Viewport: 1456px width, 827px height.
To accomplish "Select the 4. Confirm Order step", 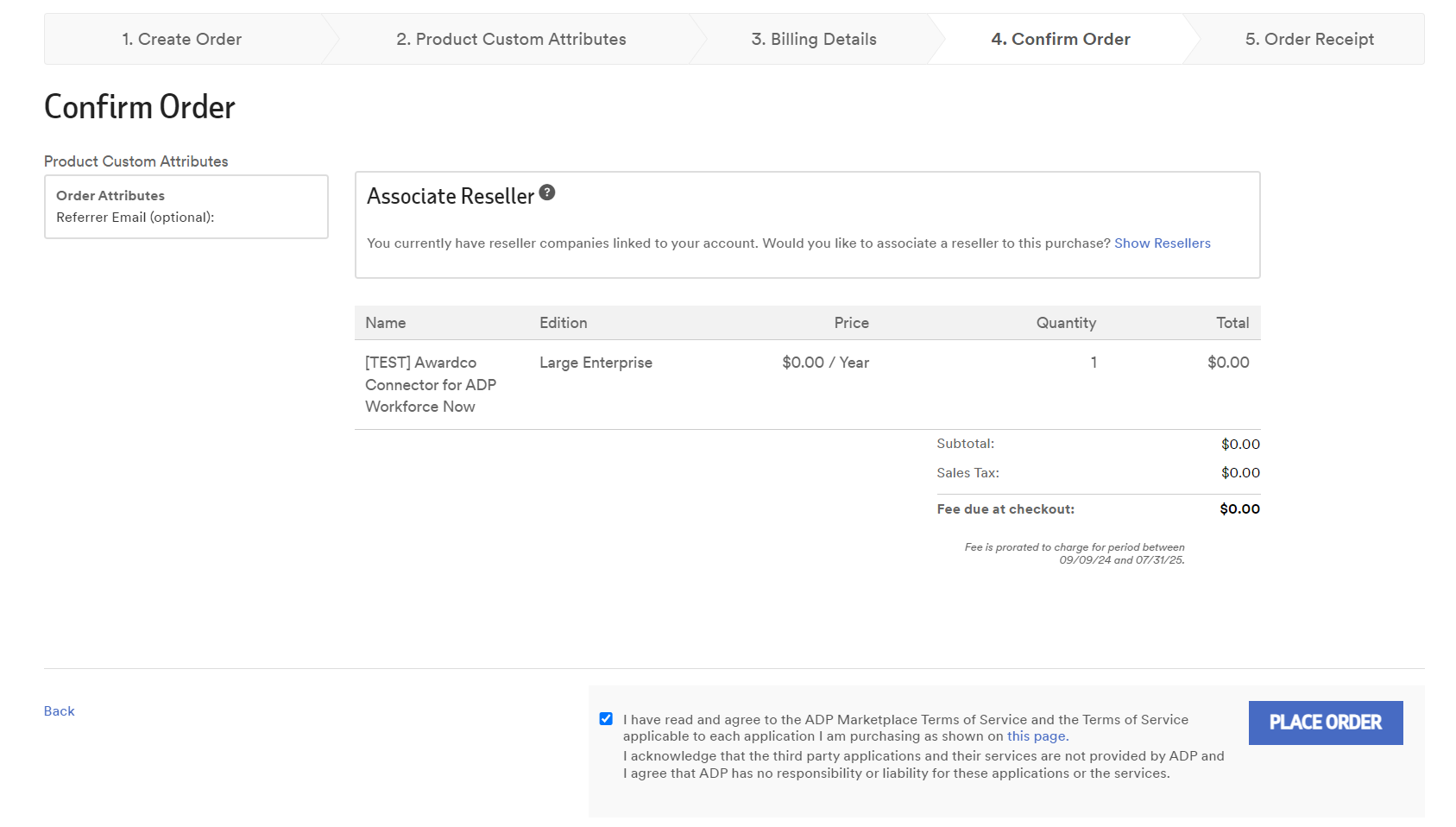I will point(1060,40).
